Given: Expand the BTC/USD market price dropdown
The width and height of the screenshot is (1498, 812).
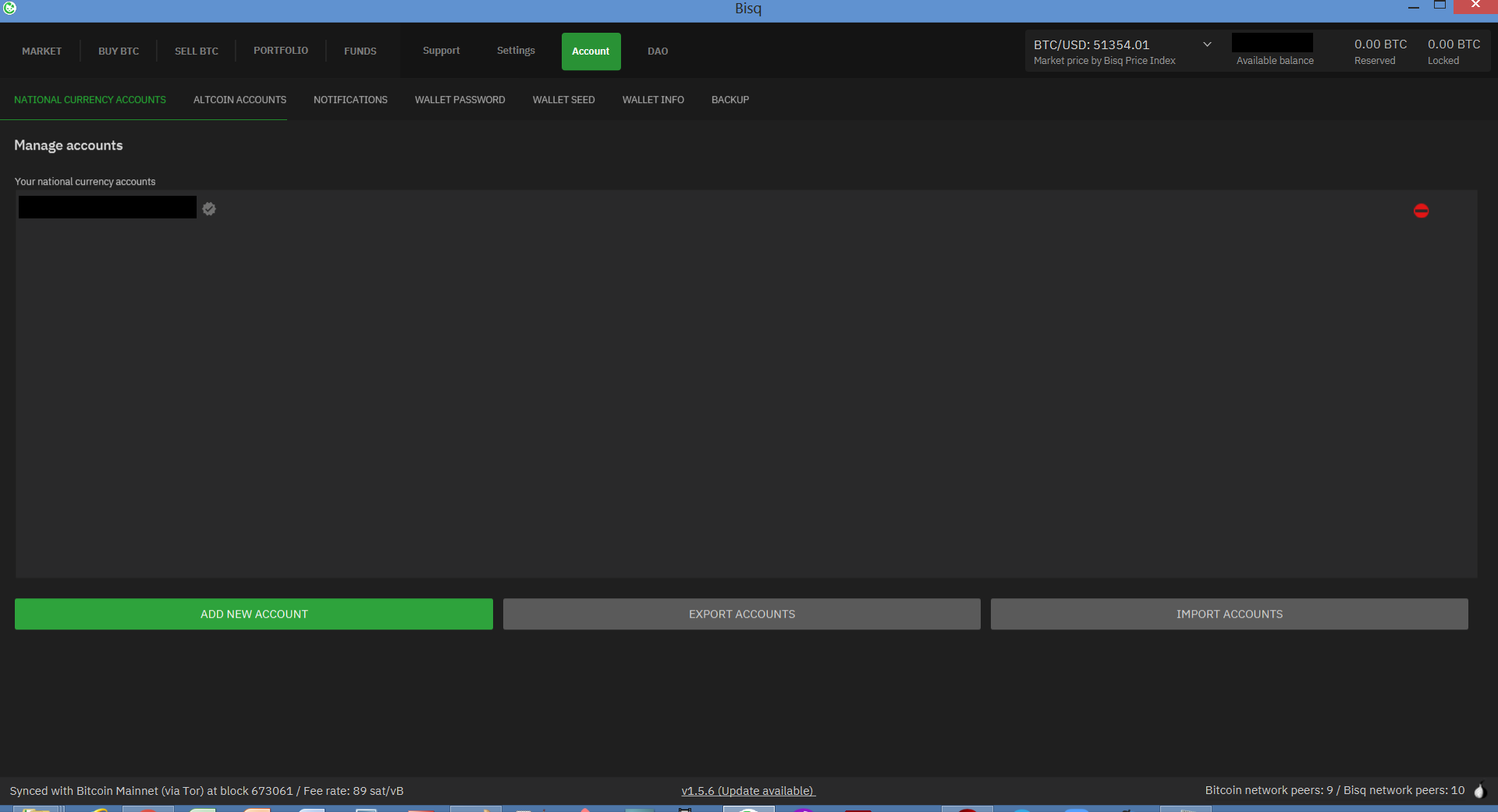Looking at the screenshot, I should (x=1207, y=44).
